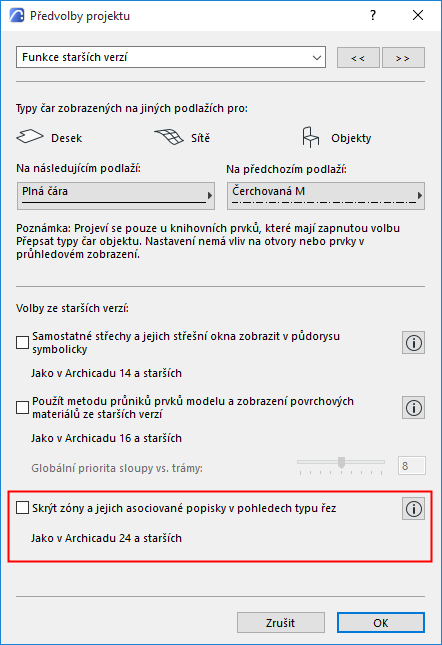The width and height of the screenshot is (442, 645).
Task: Open the Funkce starších verzí dropdown
Action: click(171, 57)
